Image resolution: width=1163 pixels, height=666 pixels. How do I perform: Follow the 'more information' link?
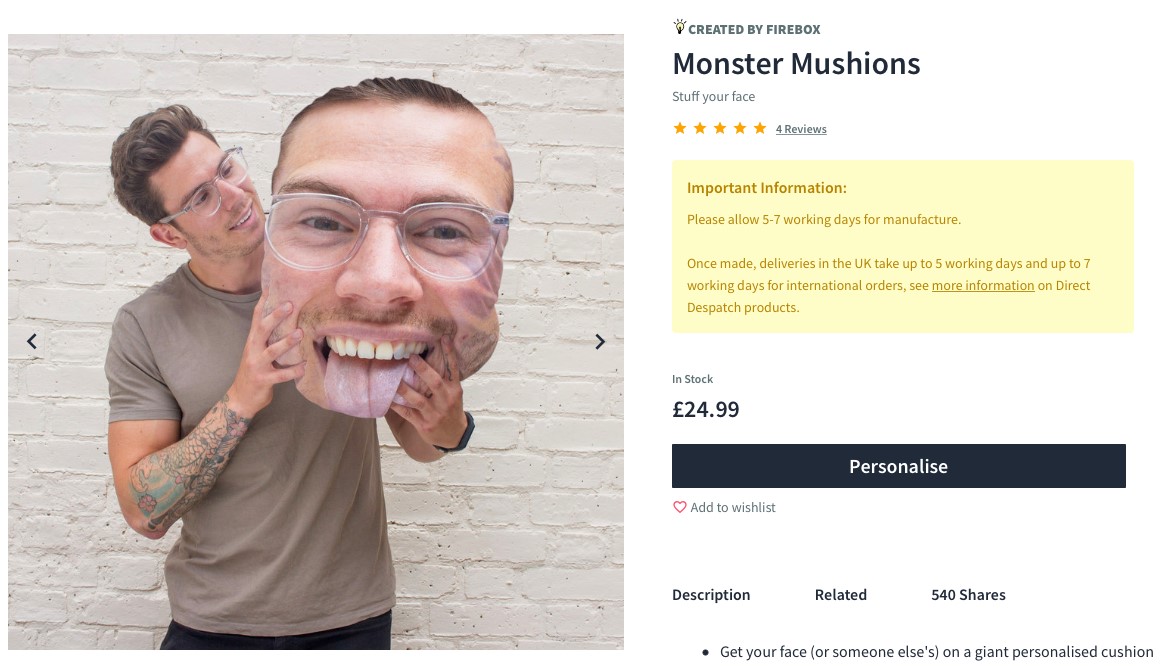click(983, 286)
